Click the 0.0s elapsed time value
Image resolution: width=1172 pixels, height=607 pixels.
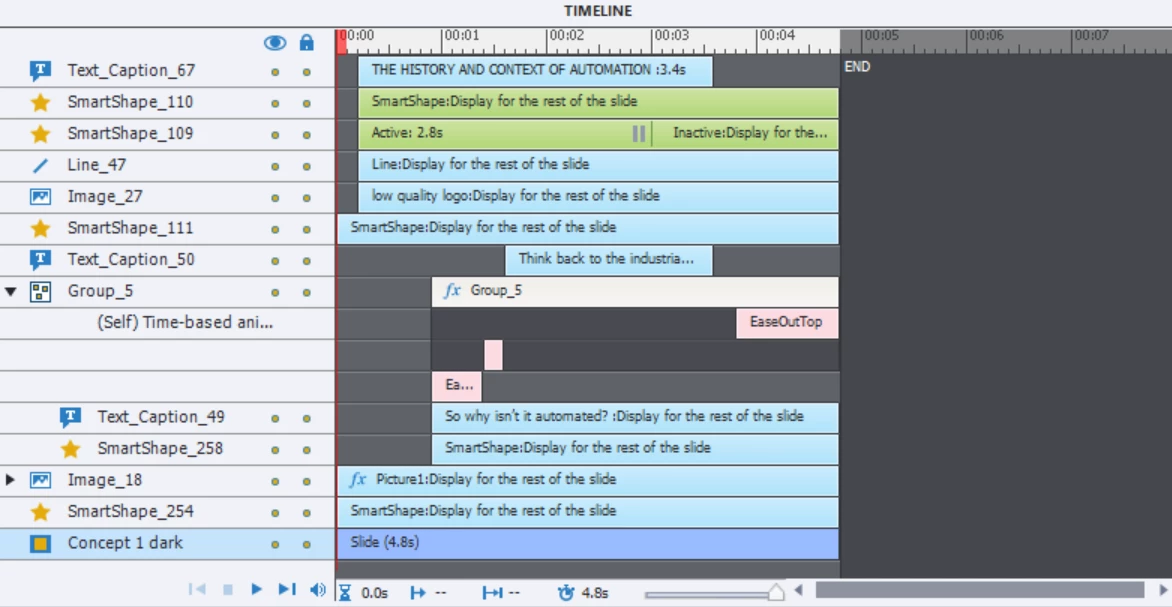coord(374,593)
